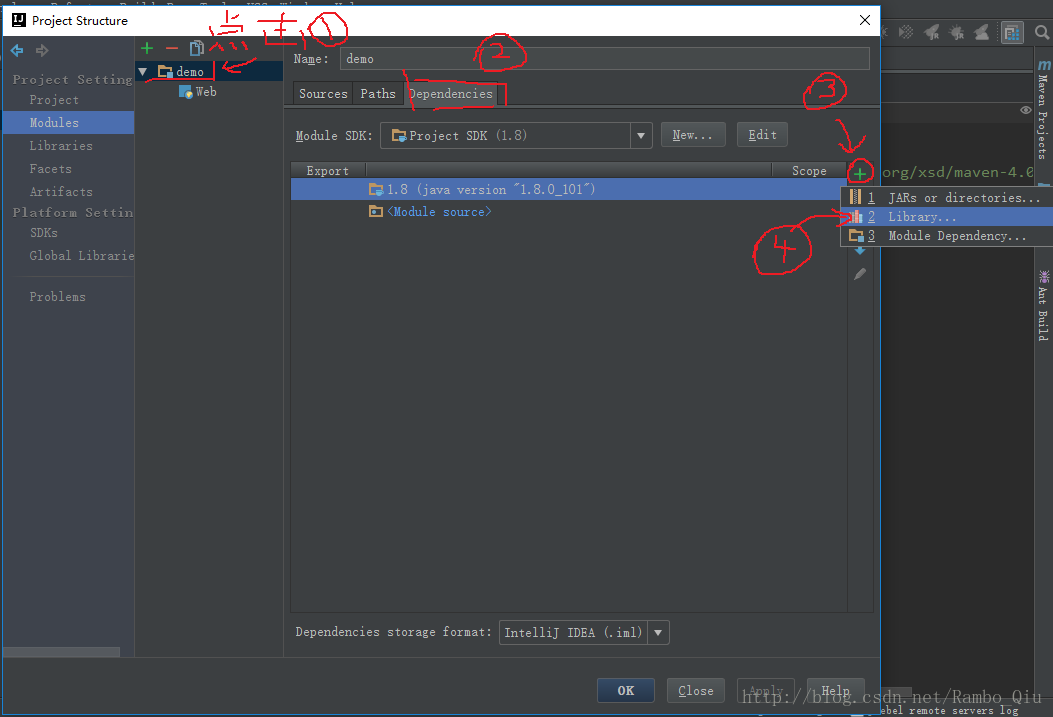Select Artifacts in settings list
This screenshot has height=717, width=1053.
point(60,192)
